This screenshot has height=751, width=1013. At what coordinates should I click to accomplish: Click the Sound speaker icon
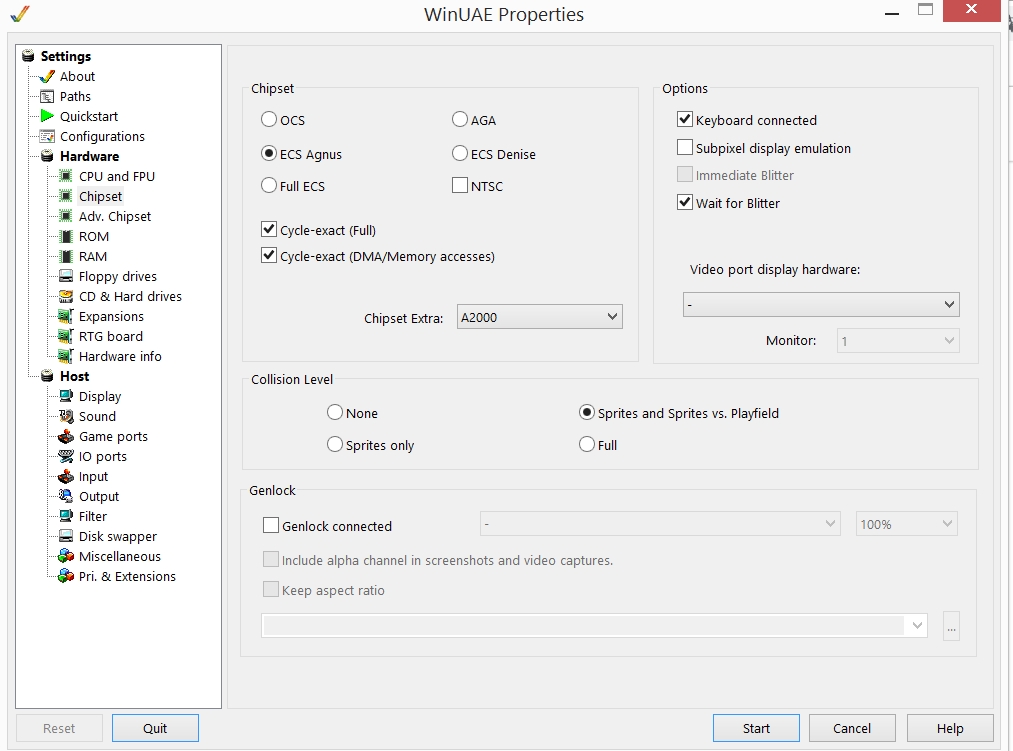tap(65, 416)
